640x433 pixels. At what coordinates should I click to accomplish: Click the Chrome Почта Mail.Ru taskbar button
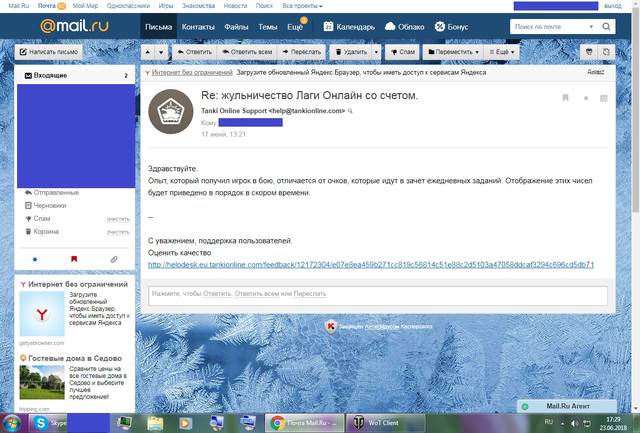point(305,423)
